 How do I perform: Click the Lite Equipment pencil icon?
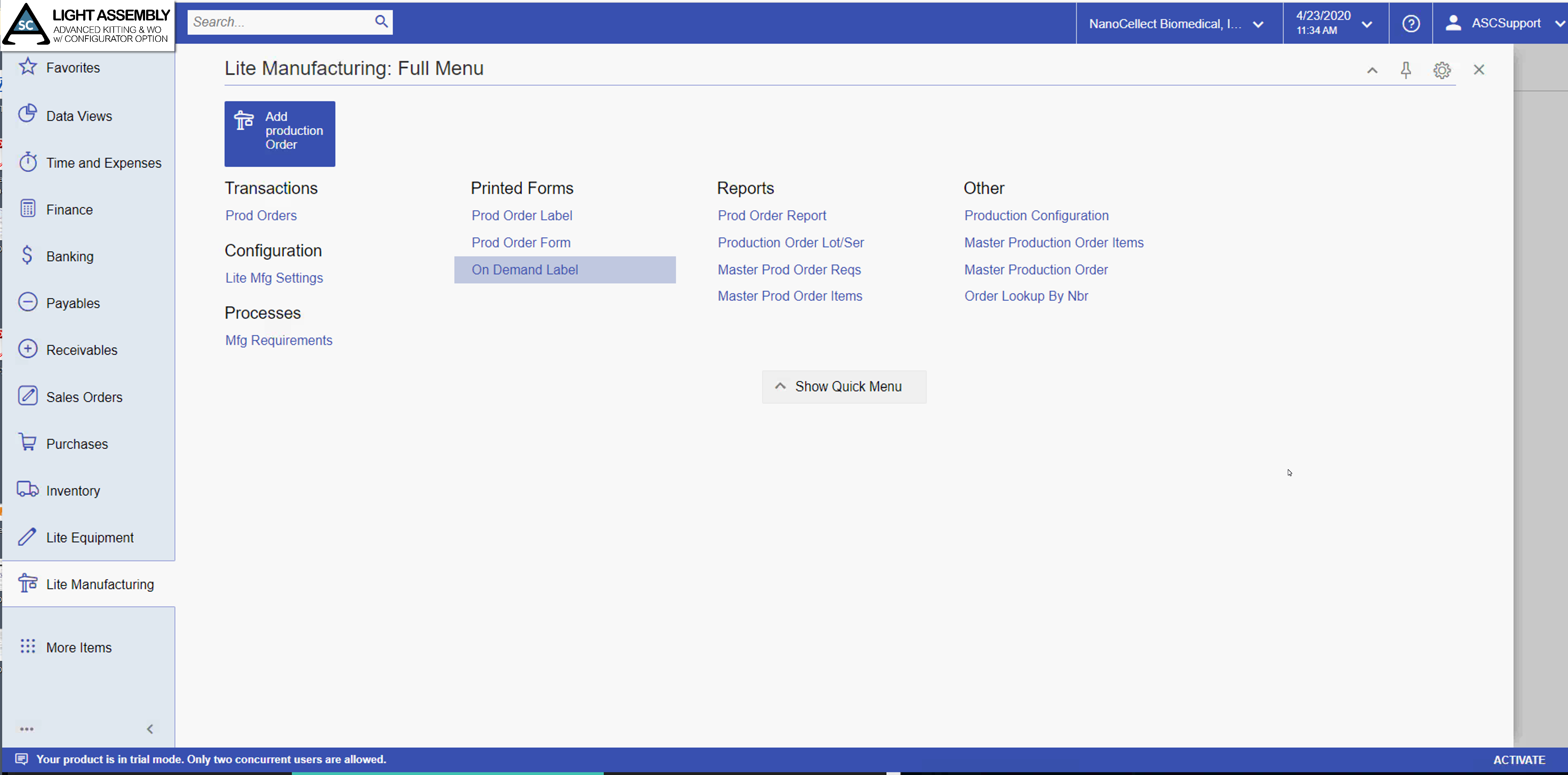click(x=28, y=536)
